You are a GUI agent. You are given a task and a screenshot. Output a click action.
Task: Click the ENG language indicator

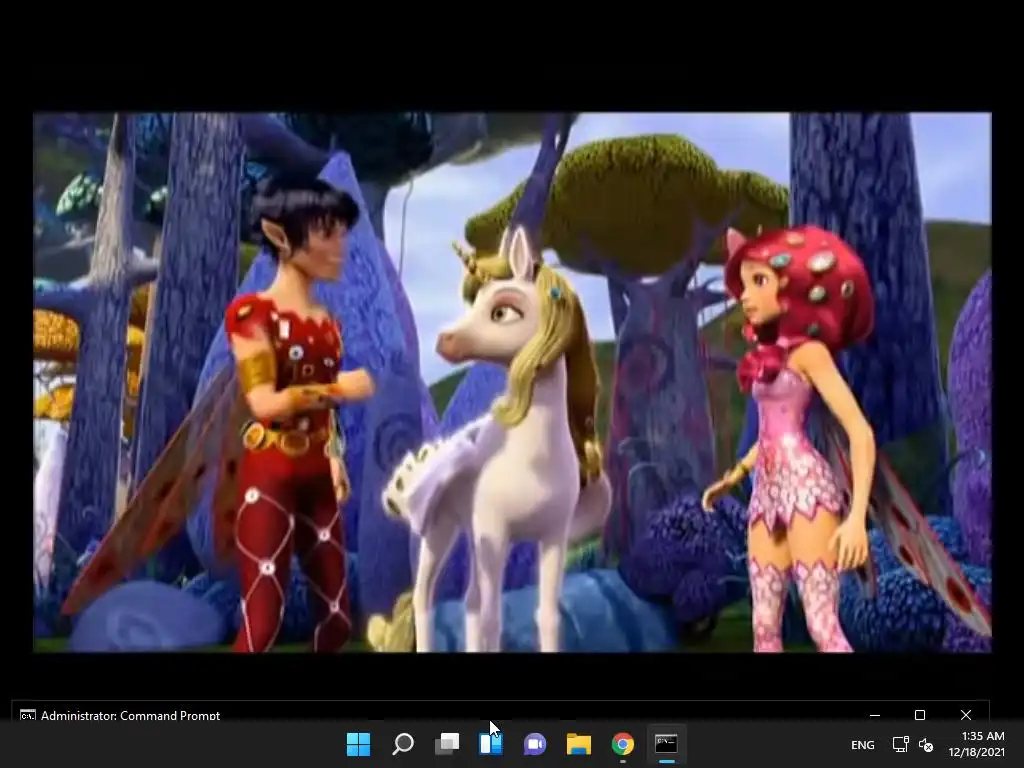pyautogui.click(x=863, y=744)
